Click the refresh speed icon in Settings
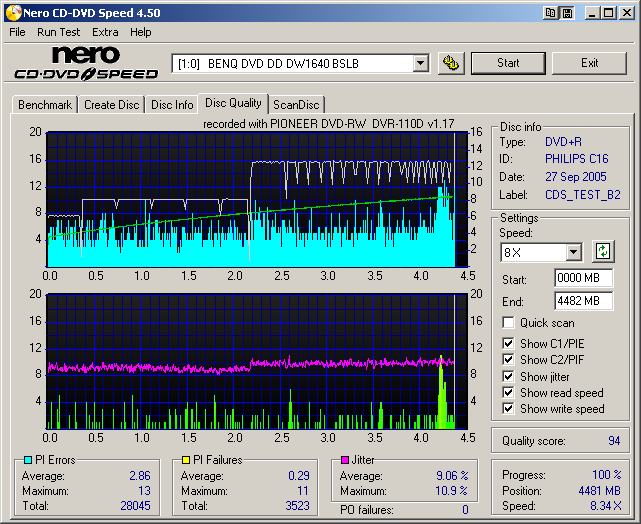641x524 pixels. (603, 251)
